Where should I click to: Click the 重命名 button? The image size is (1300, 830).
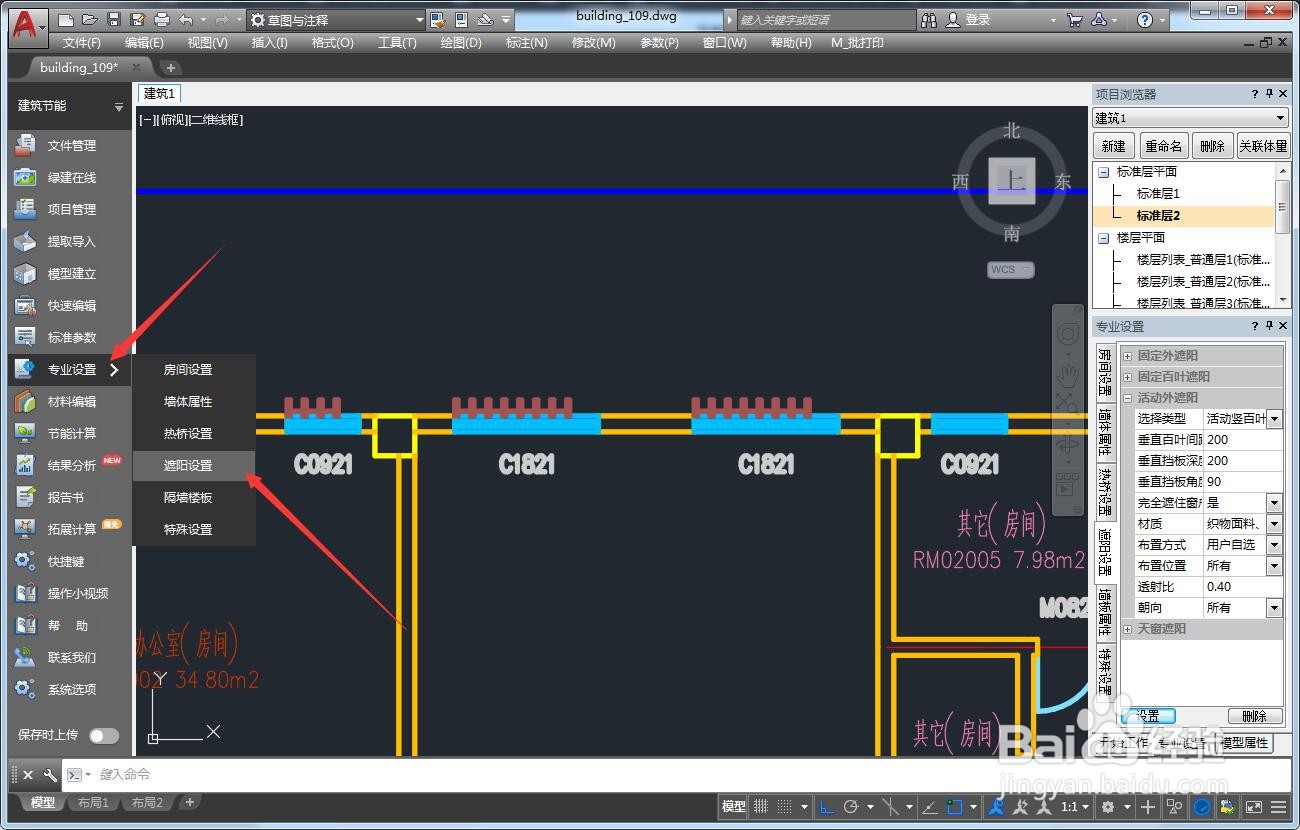point(1163,146)
